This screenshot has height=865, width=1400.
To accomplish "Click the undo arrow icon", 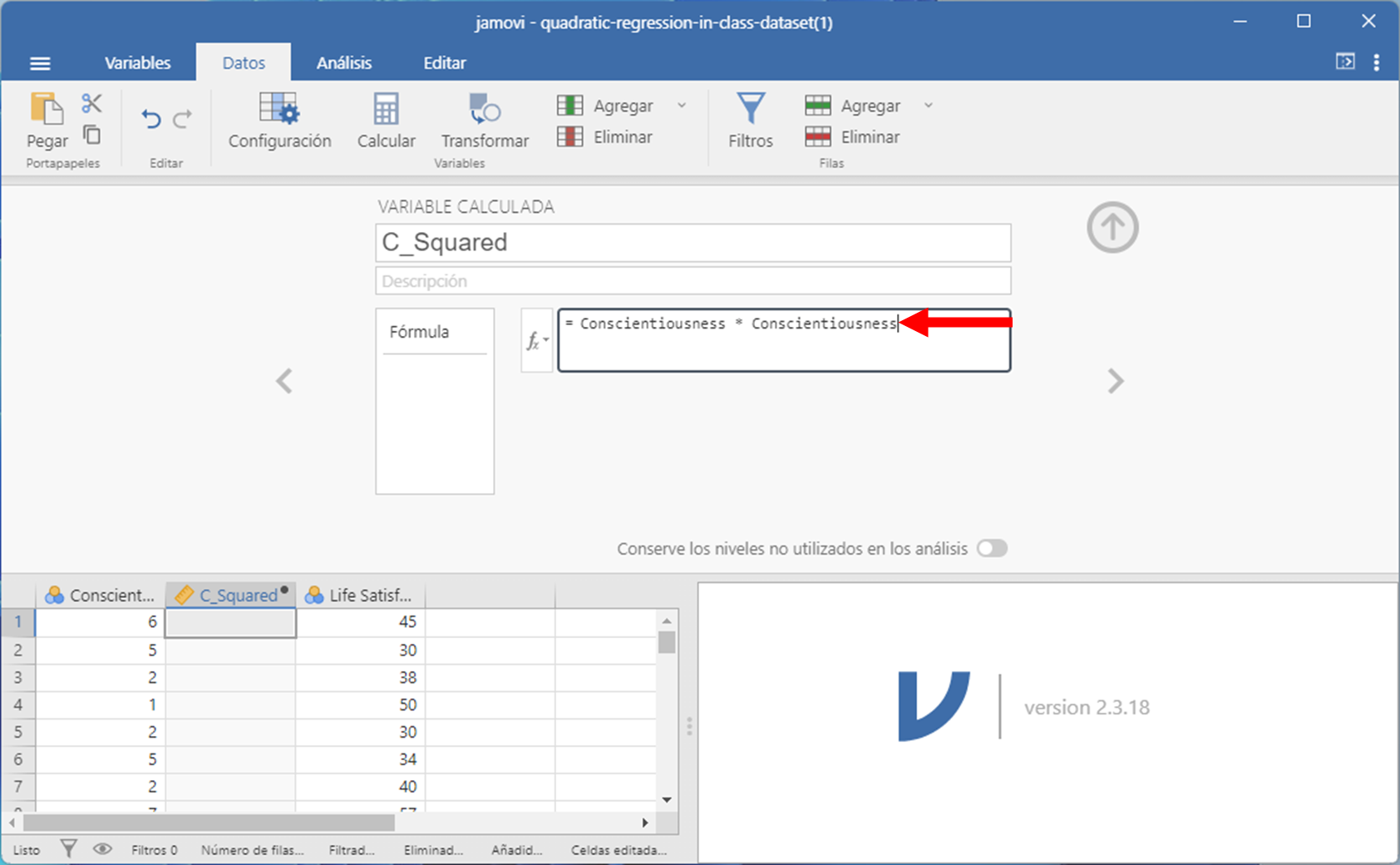I will pyautogui.click(x=150, y=119).
